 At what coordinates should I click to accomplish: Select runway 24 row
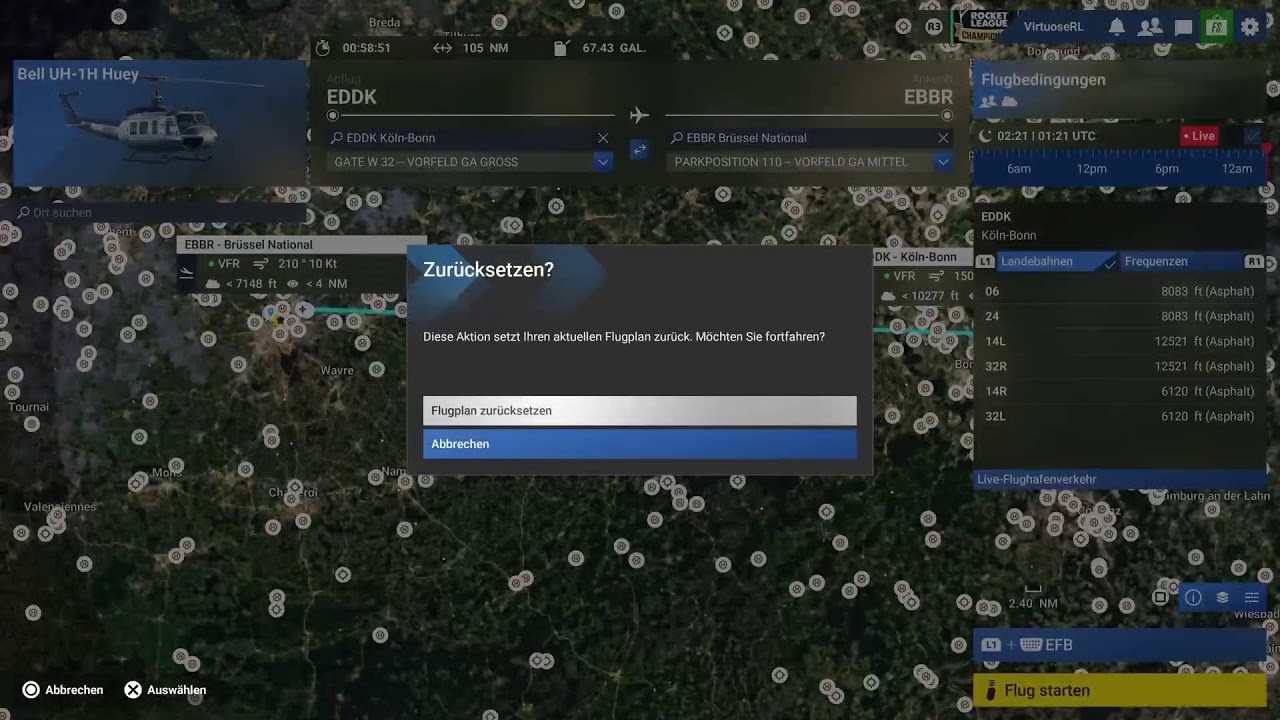click(1120, 317)
